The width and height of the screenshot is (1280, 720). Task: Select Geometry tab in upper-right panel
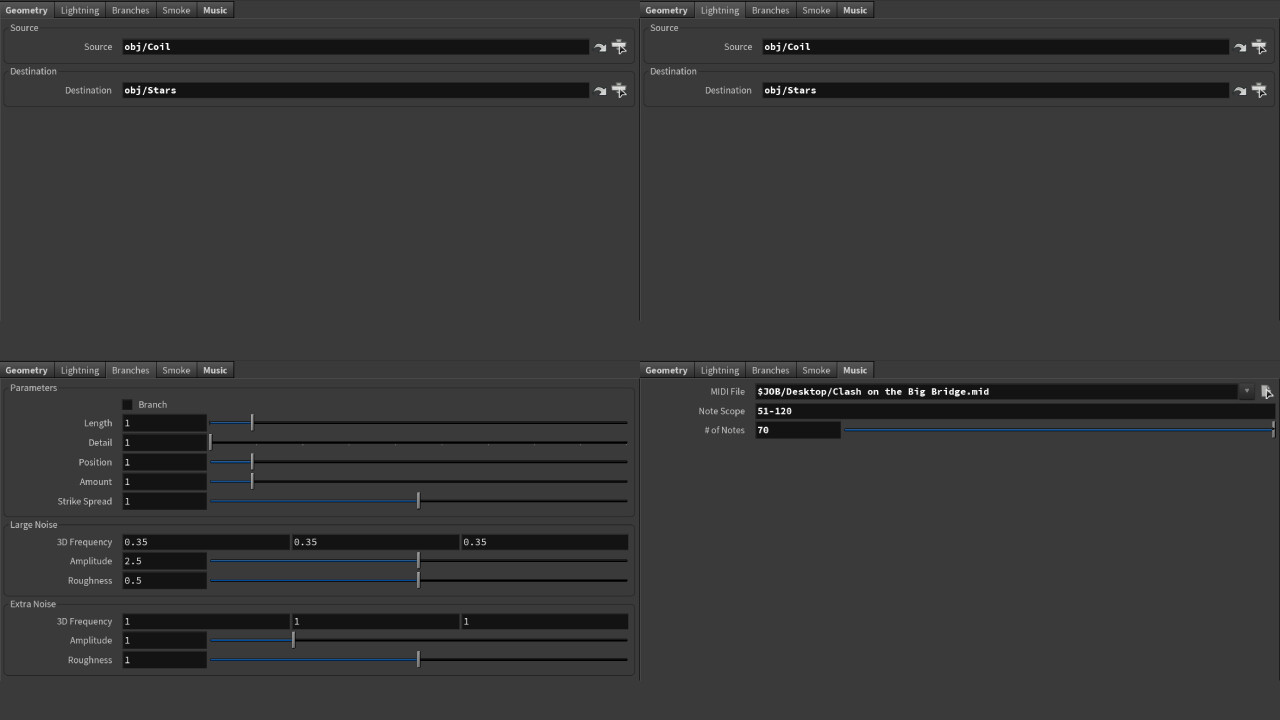(667, 10)
